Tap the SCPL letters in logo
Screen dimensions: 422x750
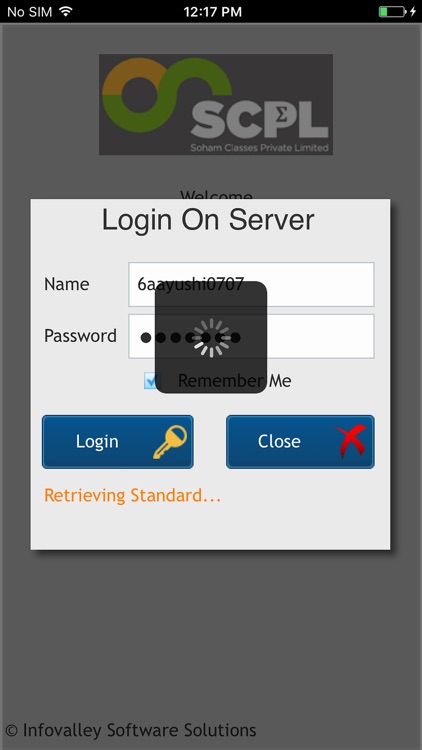(x=260, y=118)
